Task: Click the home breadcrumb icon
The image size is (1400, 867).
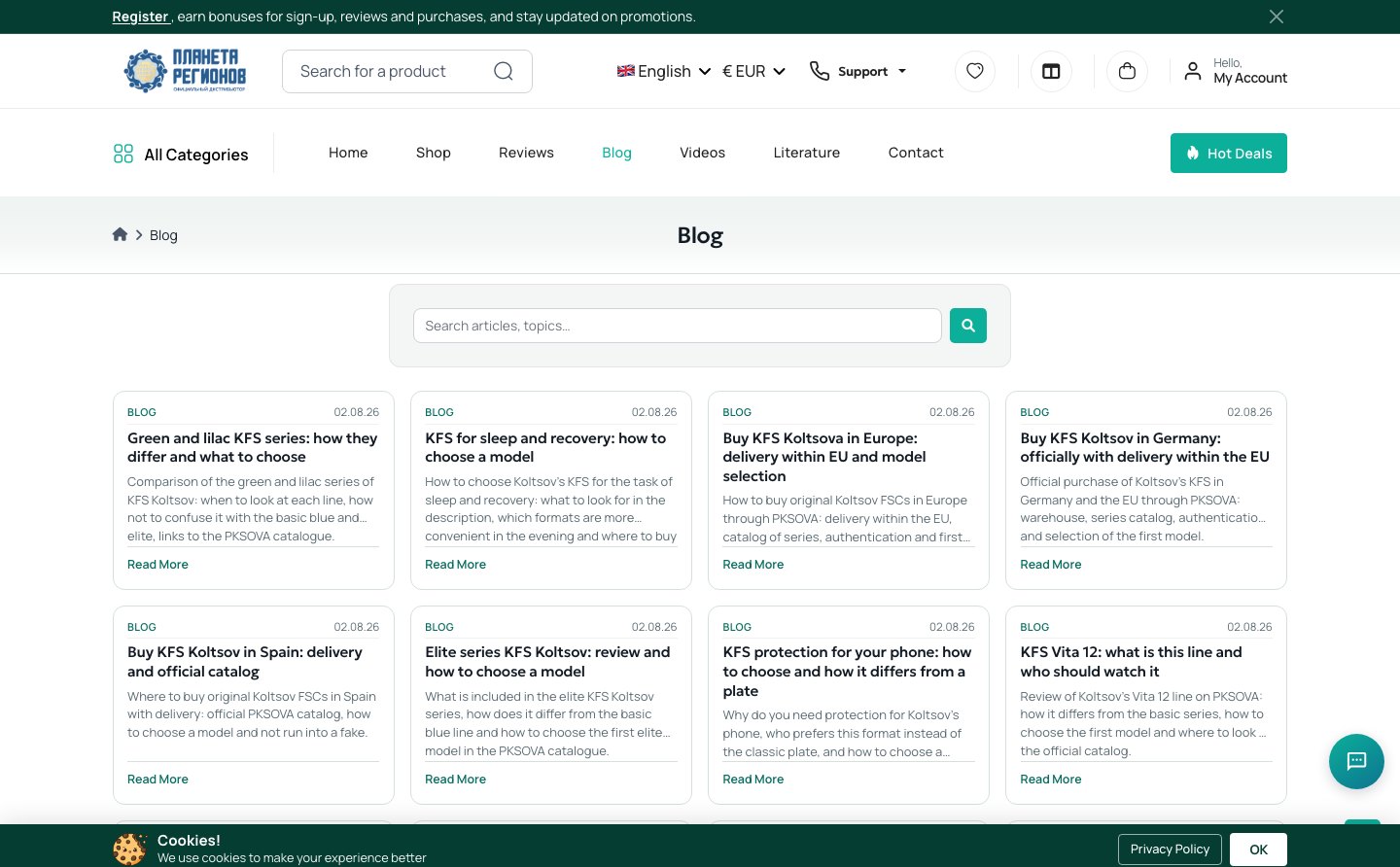Action: pos(121,234)
